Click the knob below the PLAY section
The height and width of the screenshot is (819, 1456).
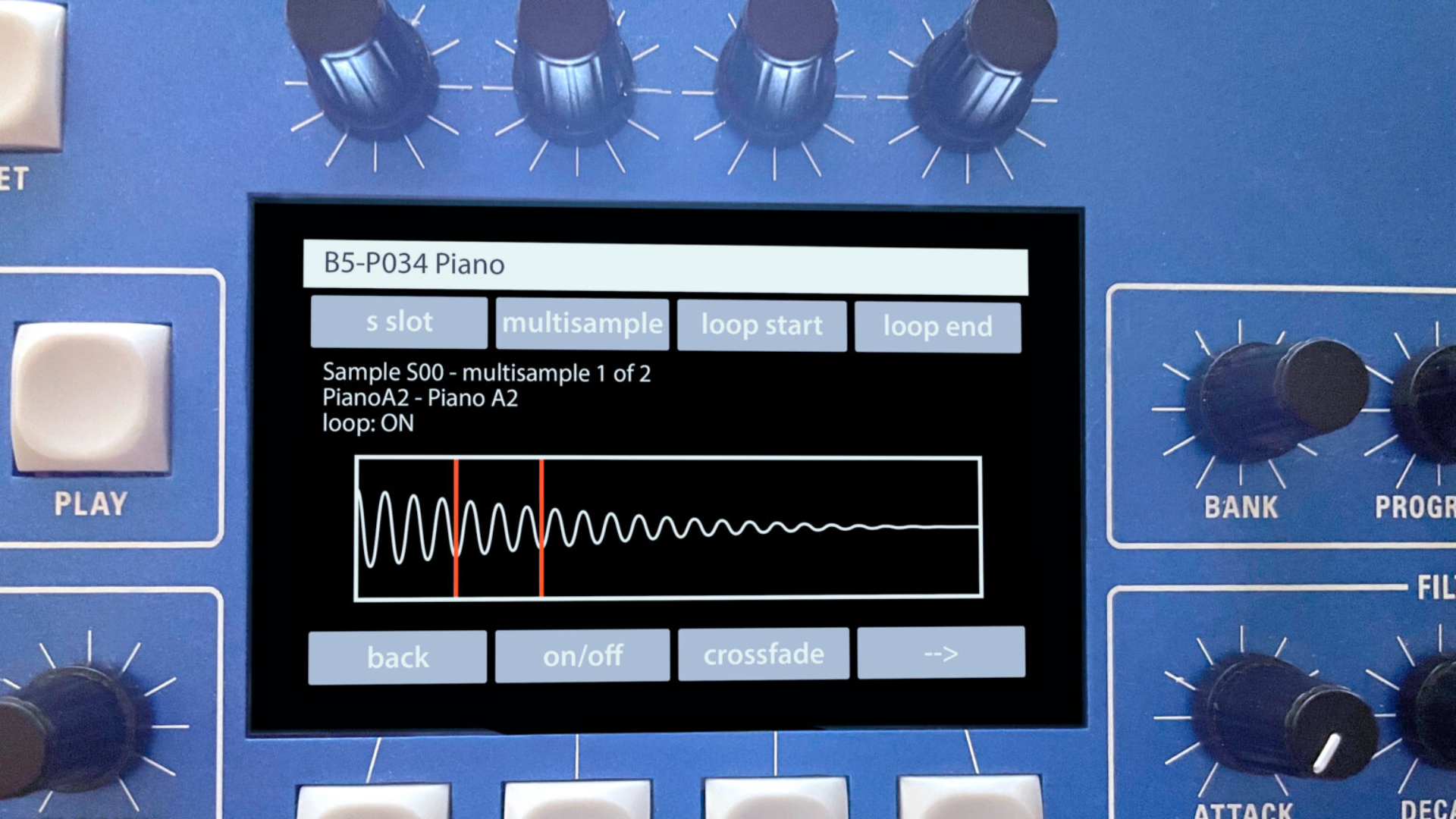pos(68,732)
